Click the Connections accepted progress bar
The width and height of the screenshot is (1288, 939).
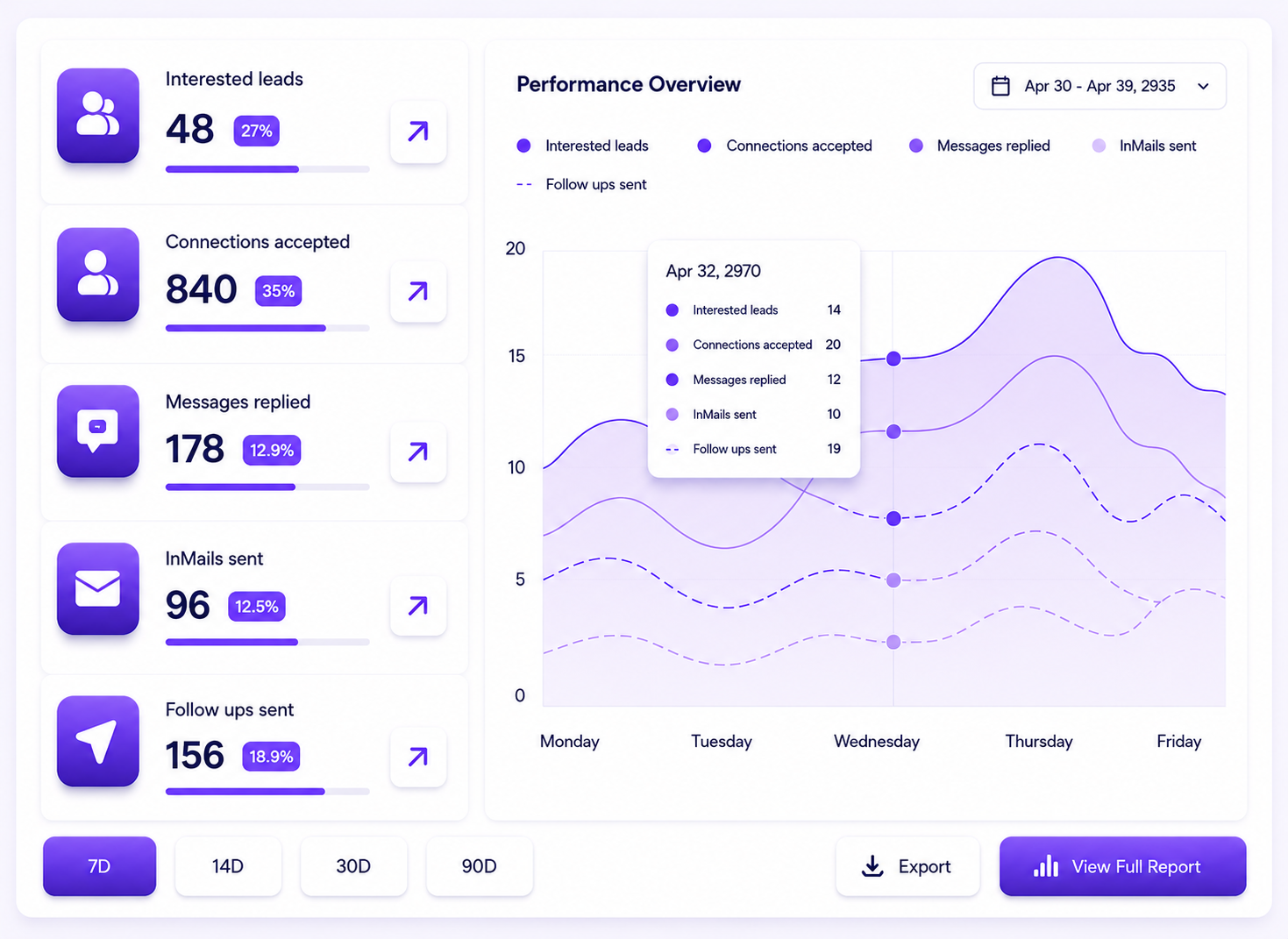click(x=267, y=328)
